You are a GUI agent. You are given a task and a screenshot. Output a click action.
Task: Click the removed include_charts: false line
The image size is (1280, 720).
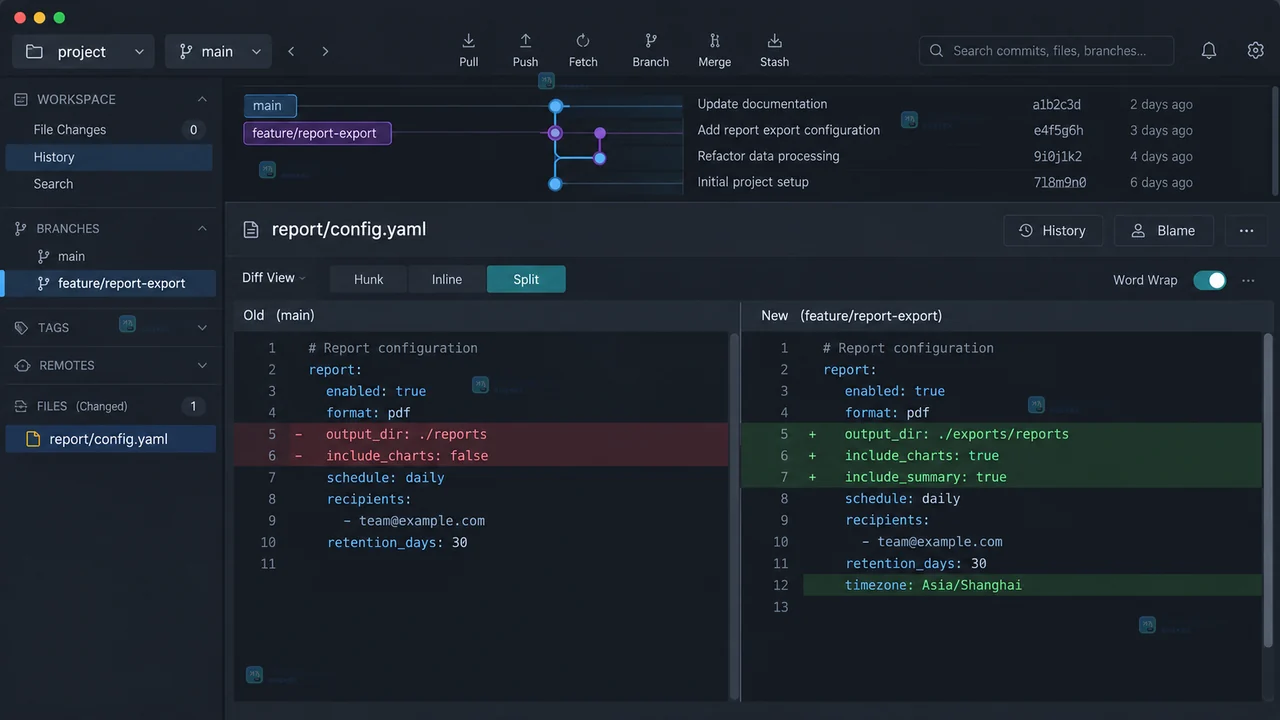click(x=481, y=456)
